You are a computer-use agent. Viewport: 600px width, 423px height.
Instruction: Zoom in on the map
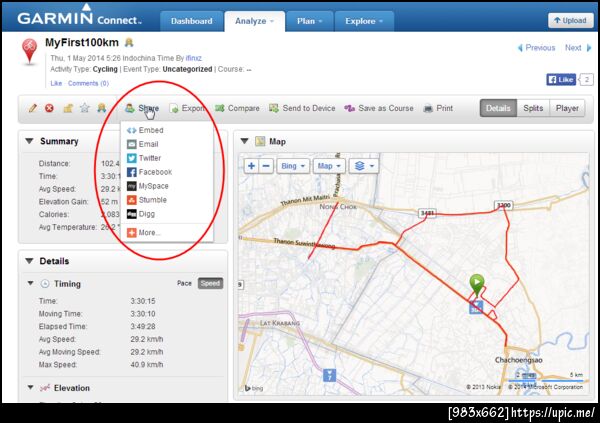[x=251, y=166]
